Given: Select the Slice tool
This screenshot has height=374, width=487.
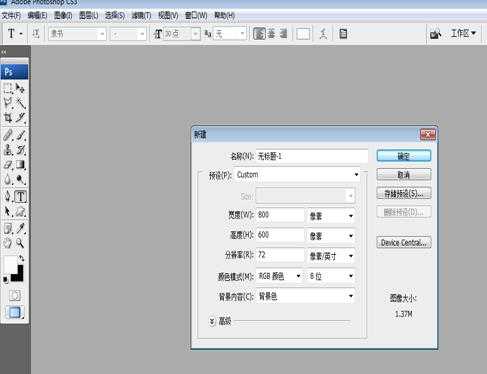Looking at the screenshot, I should tap(20, 118).
